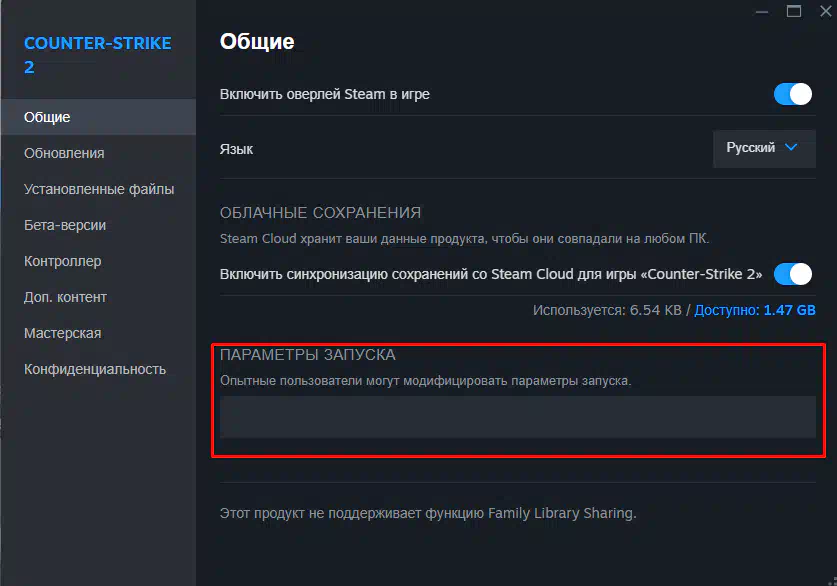
Task: Maximize the properties window
Action: pos(794,12)
